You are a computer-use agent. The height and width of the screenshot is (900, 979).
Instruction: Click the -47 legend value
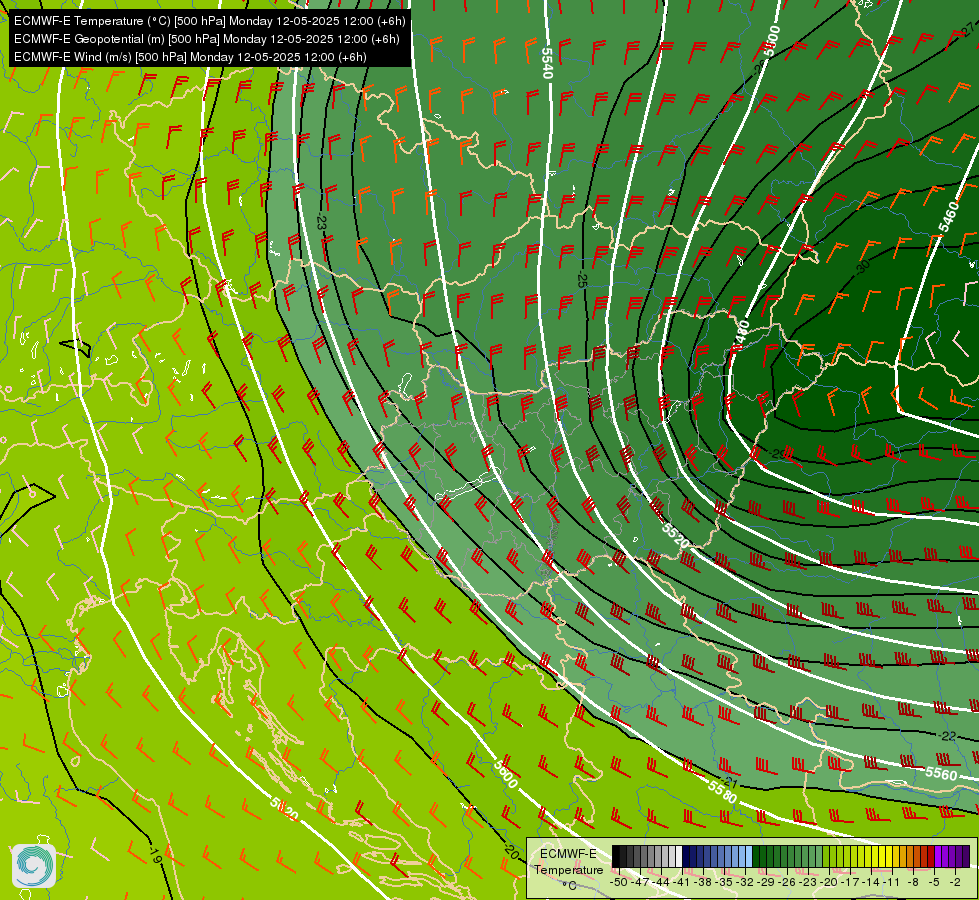point(640,882)
